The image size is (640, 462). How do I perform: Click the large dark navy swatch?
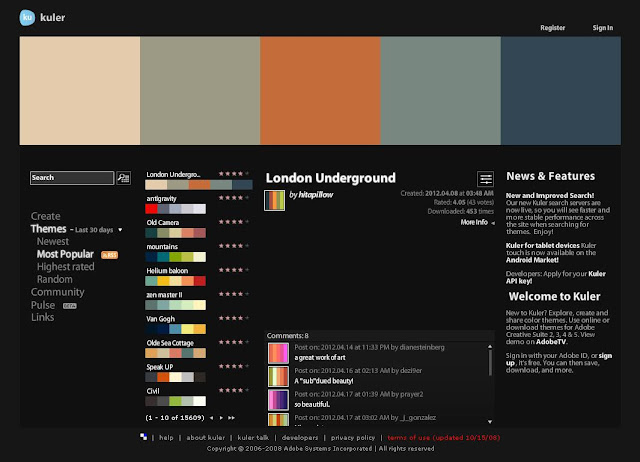coord(561,91)
